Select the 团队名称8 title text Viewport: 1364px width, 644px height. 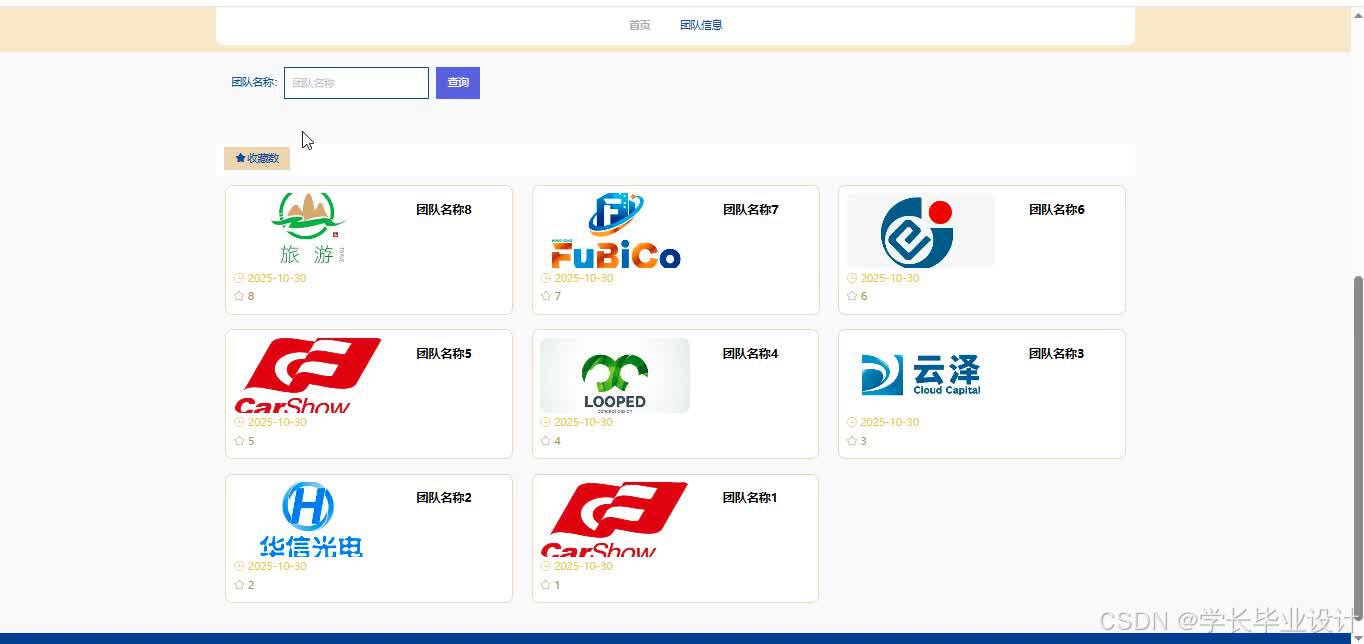click(x=444, y=210)
